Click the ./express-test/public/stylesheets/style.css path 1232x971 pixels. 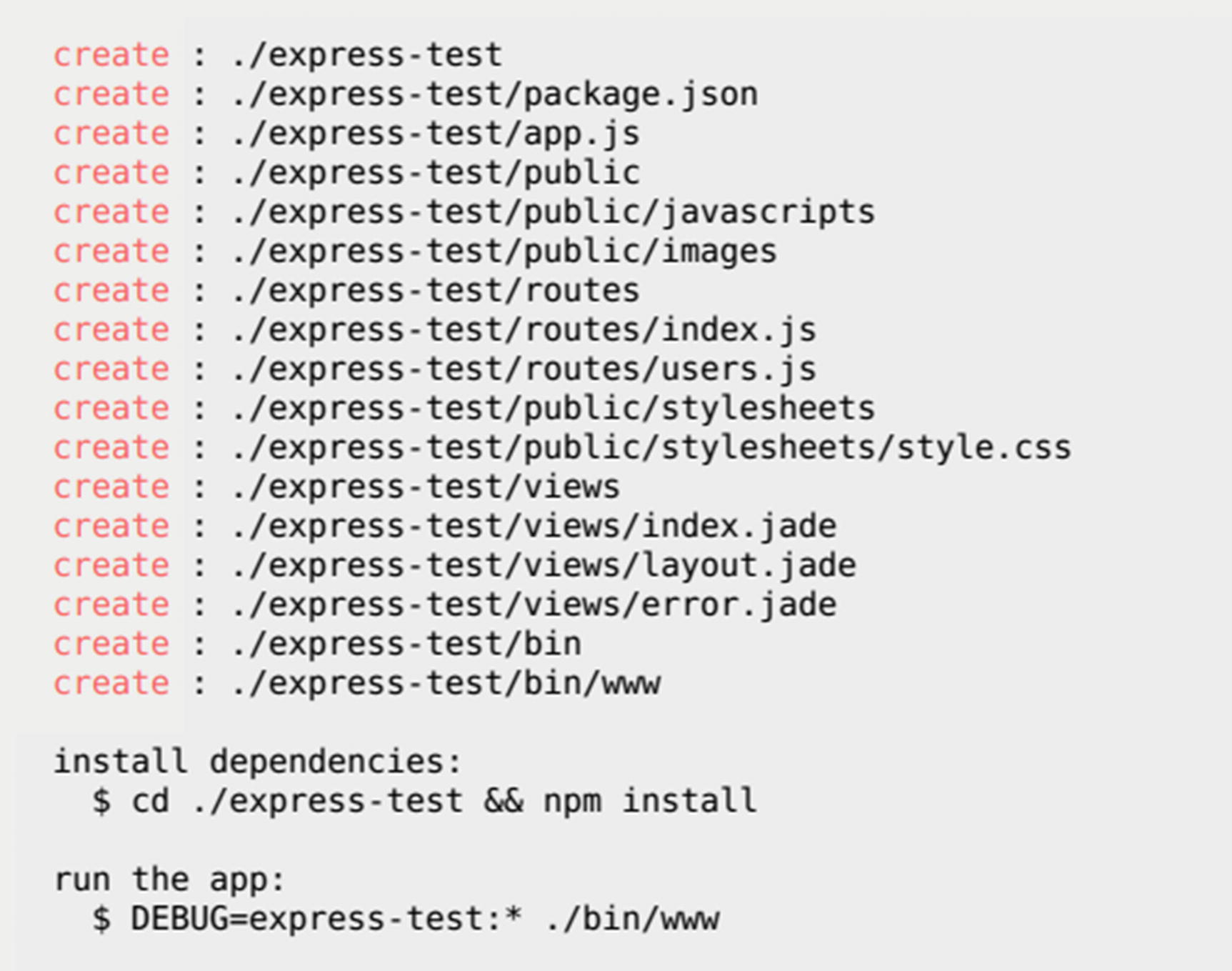651,449
